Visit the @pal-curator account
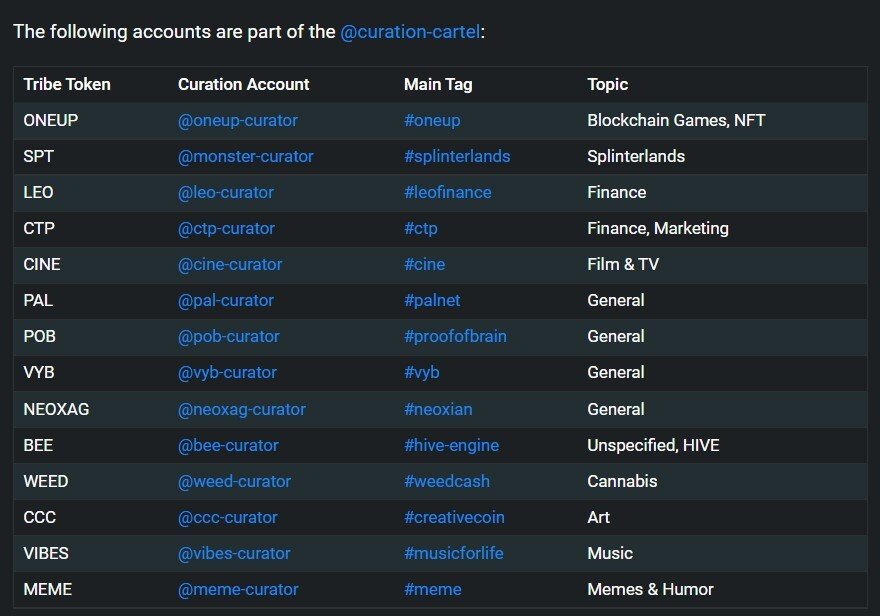The image size is (880, 616). 225,300
